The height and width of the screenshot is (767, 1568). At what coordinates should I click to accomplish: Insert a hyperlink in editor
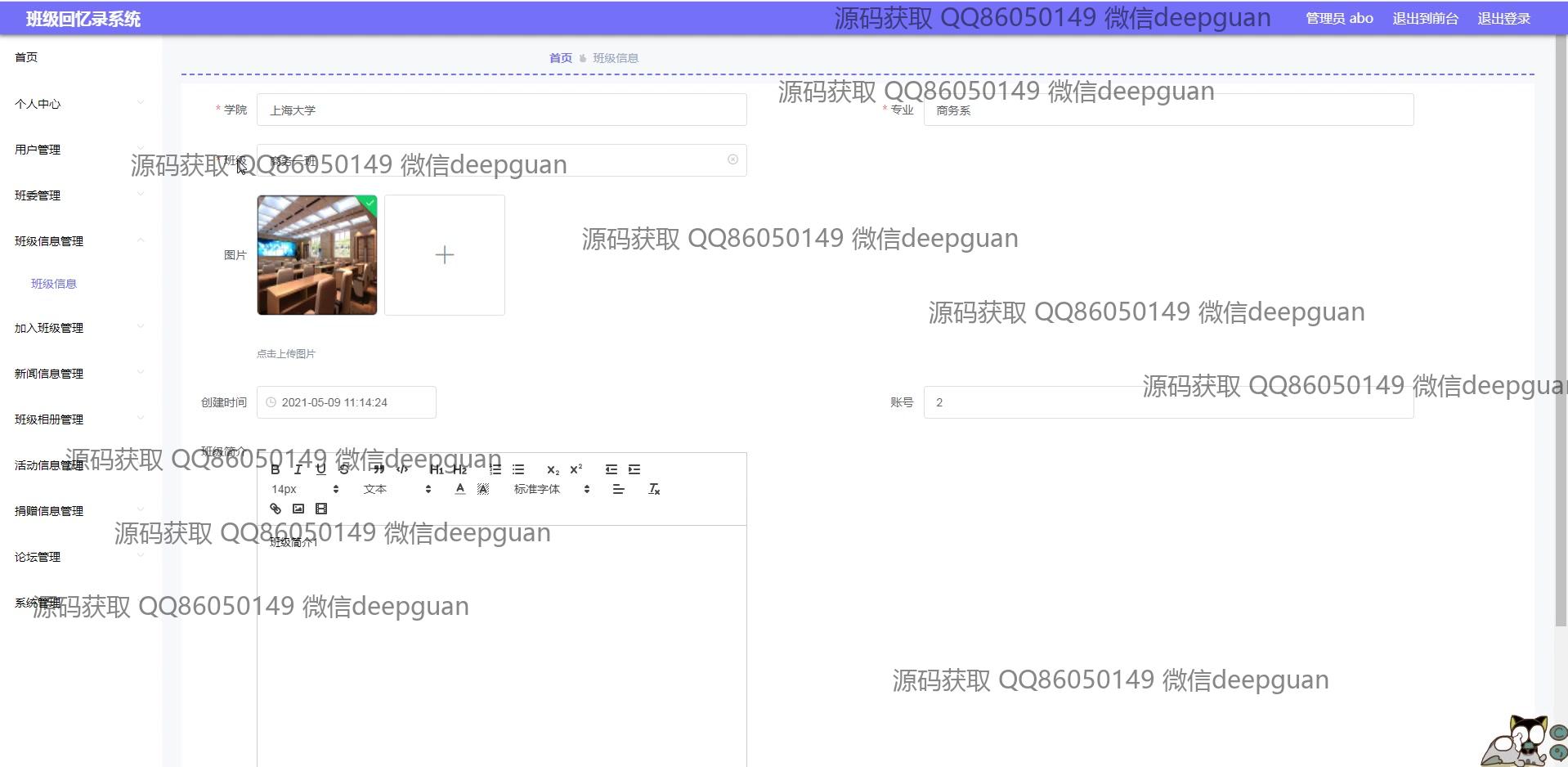click(276, 509)
